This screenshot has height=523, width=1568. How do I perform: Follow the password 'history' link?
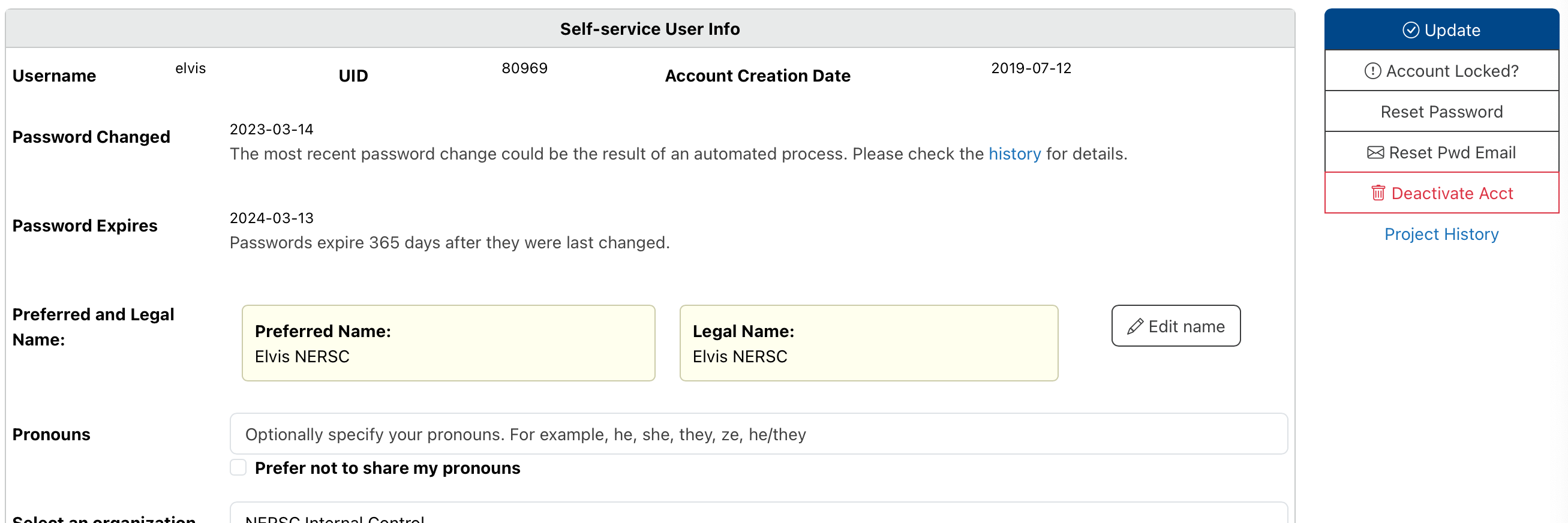pyautogui.click(x=1014, y=154)
